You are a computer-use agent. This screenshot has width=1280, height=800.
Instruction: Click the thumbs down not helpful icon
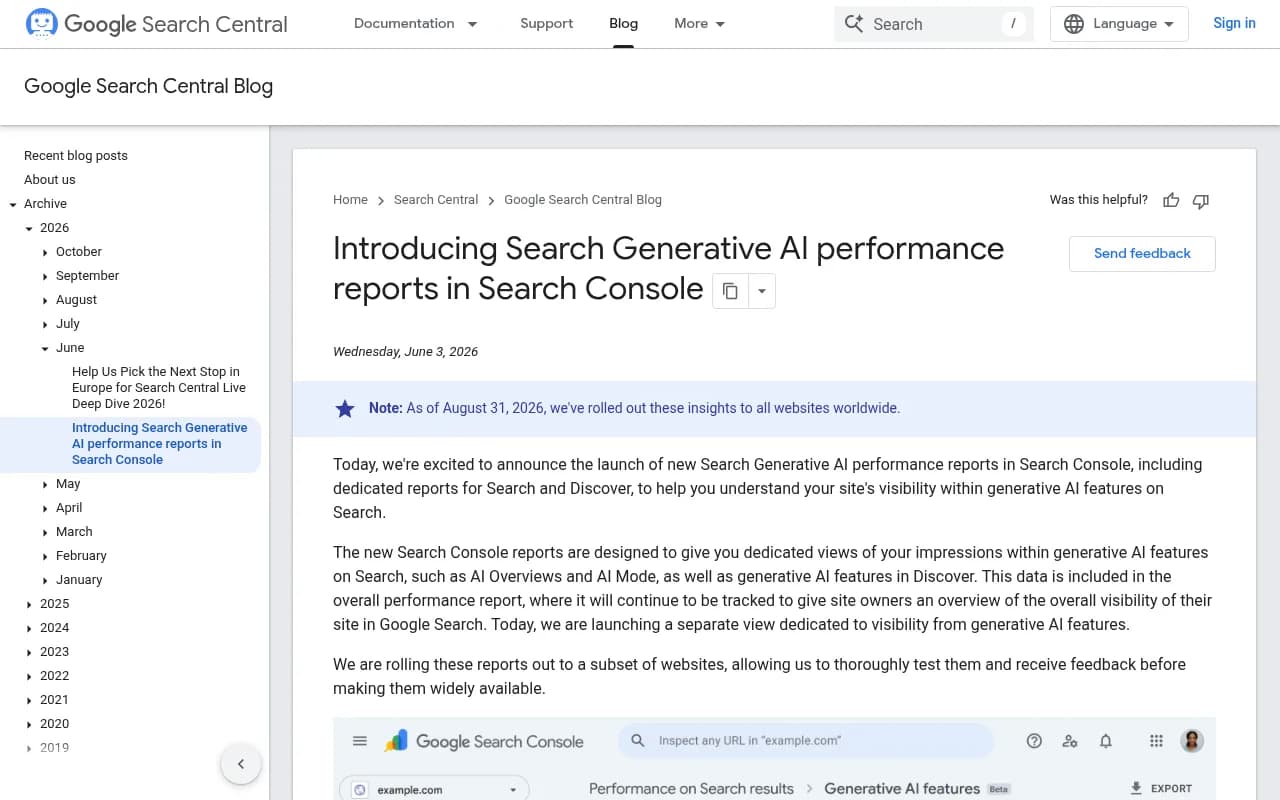click(x=1201, y=200)
